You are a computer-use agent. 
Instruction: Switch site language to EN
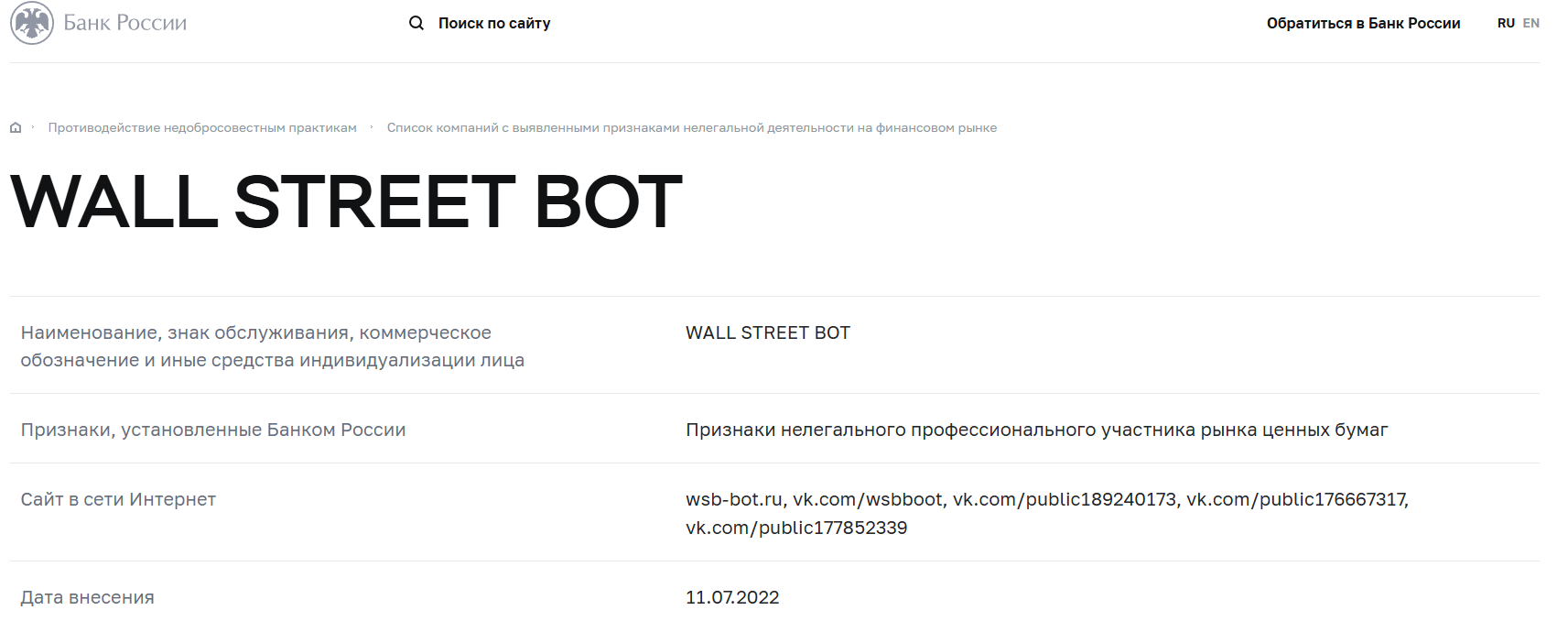point(1530,23)
